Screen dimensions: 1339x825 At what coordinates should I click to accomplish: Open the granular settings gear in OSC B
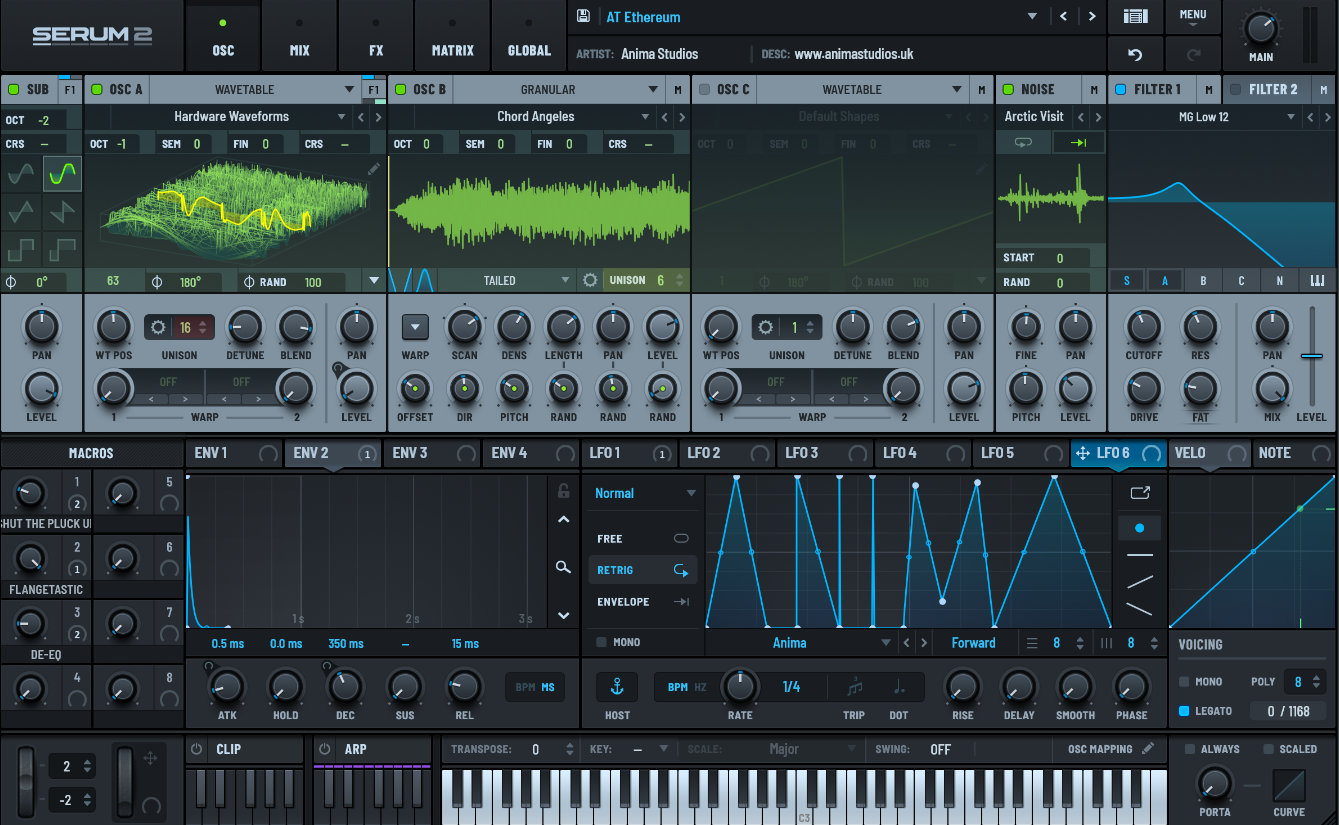[589, 280]
